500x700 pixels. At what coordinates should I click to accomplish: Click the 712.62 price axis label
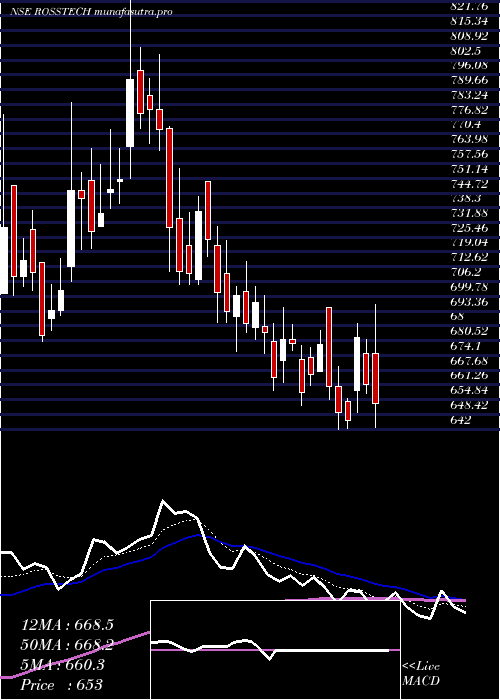click(469, 257)
